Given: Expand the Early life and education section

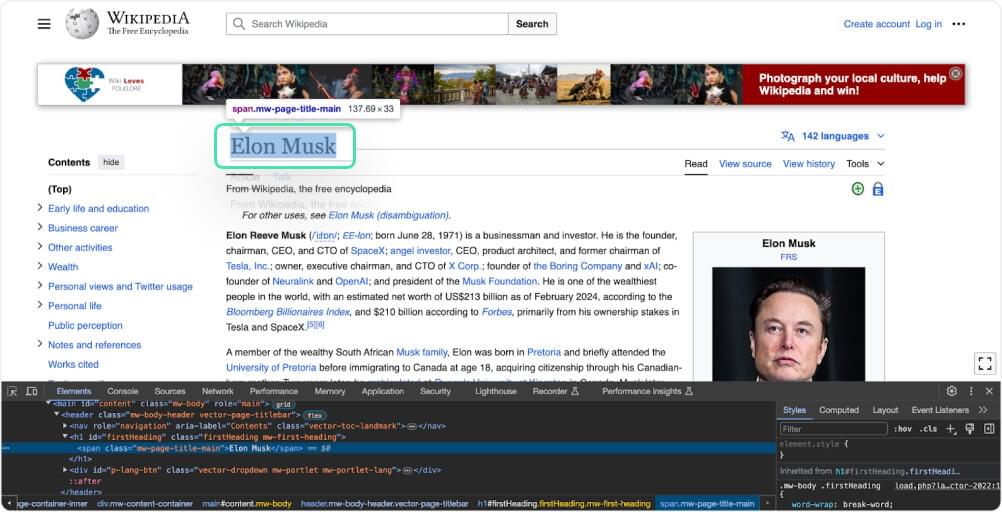Looking at the screenshot, I should click(40, 208).
